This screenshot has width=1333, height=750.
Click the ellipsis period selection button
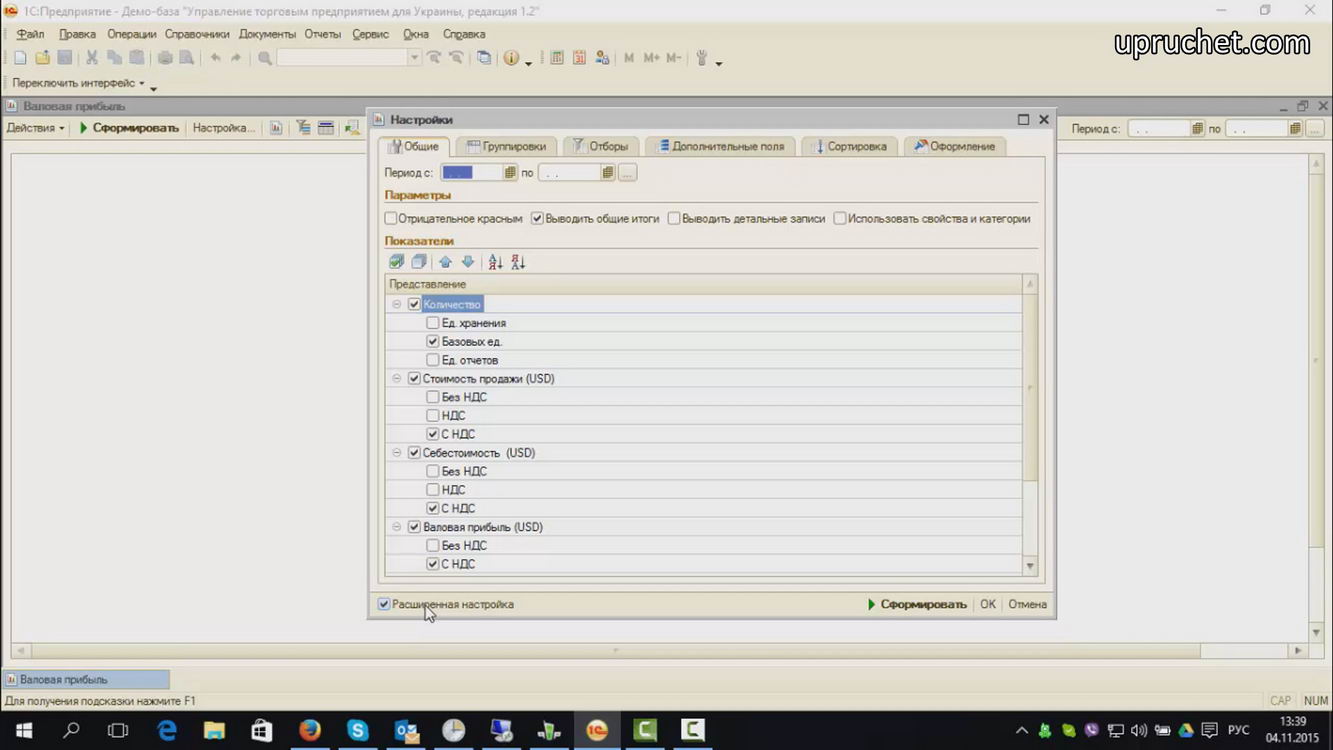tap(627, 173)
